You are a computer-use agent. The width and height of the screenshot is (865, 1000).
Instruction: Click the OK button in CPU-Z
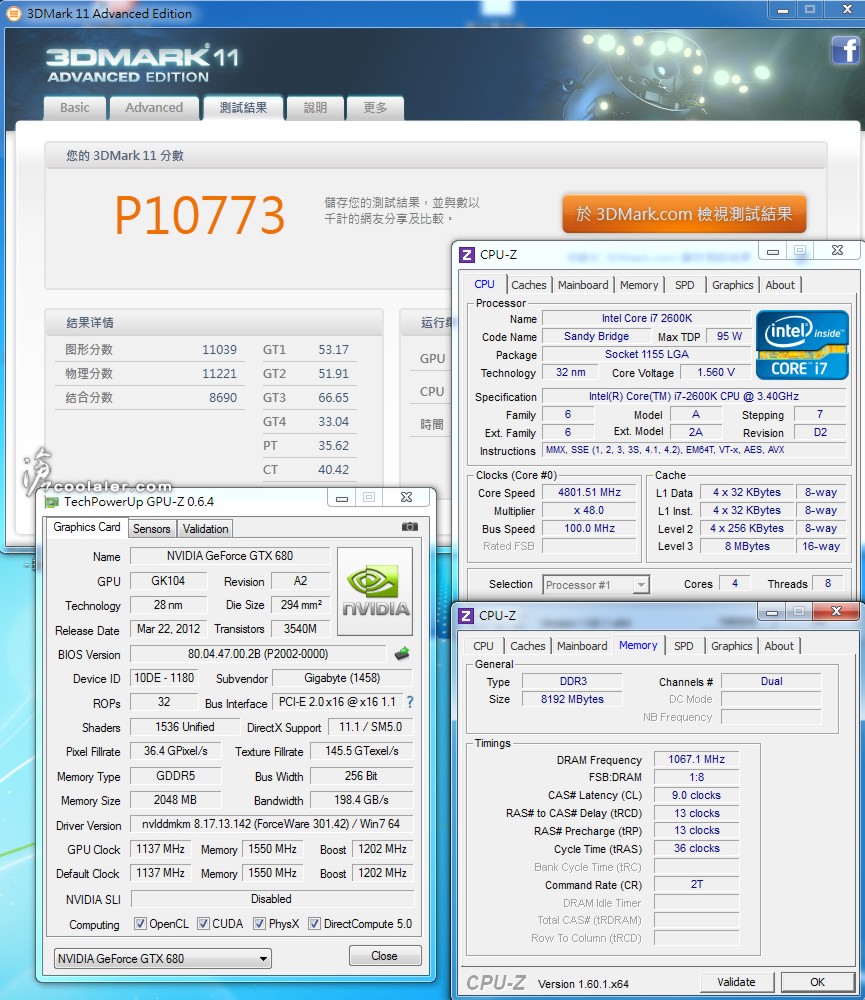[x=817, y=982]
